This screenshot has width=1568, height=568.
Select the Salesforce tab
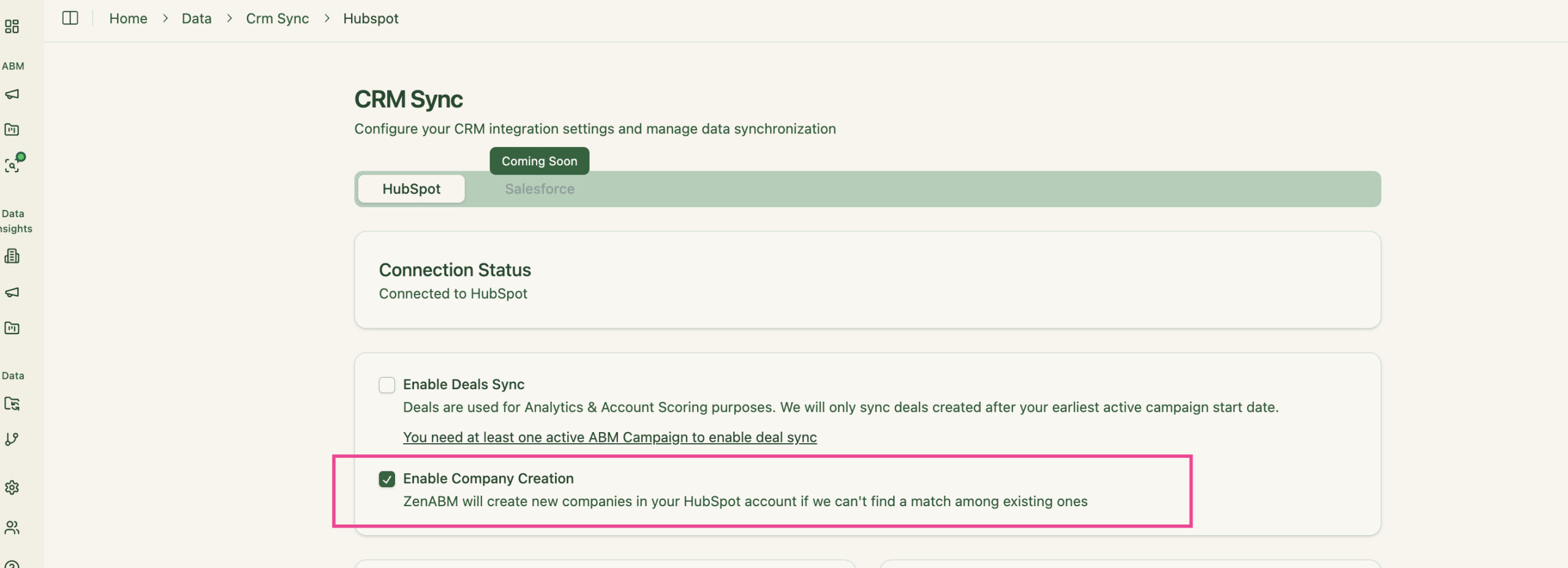click(x=540, y=189)
